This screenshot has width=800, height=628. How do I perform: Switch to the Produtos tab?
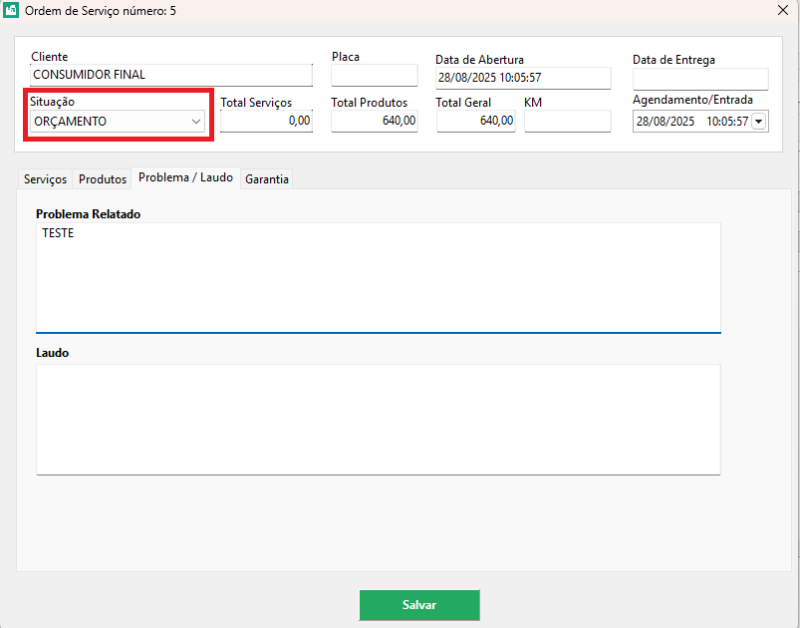(x=103, y=179)
